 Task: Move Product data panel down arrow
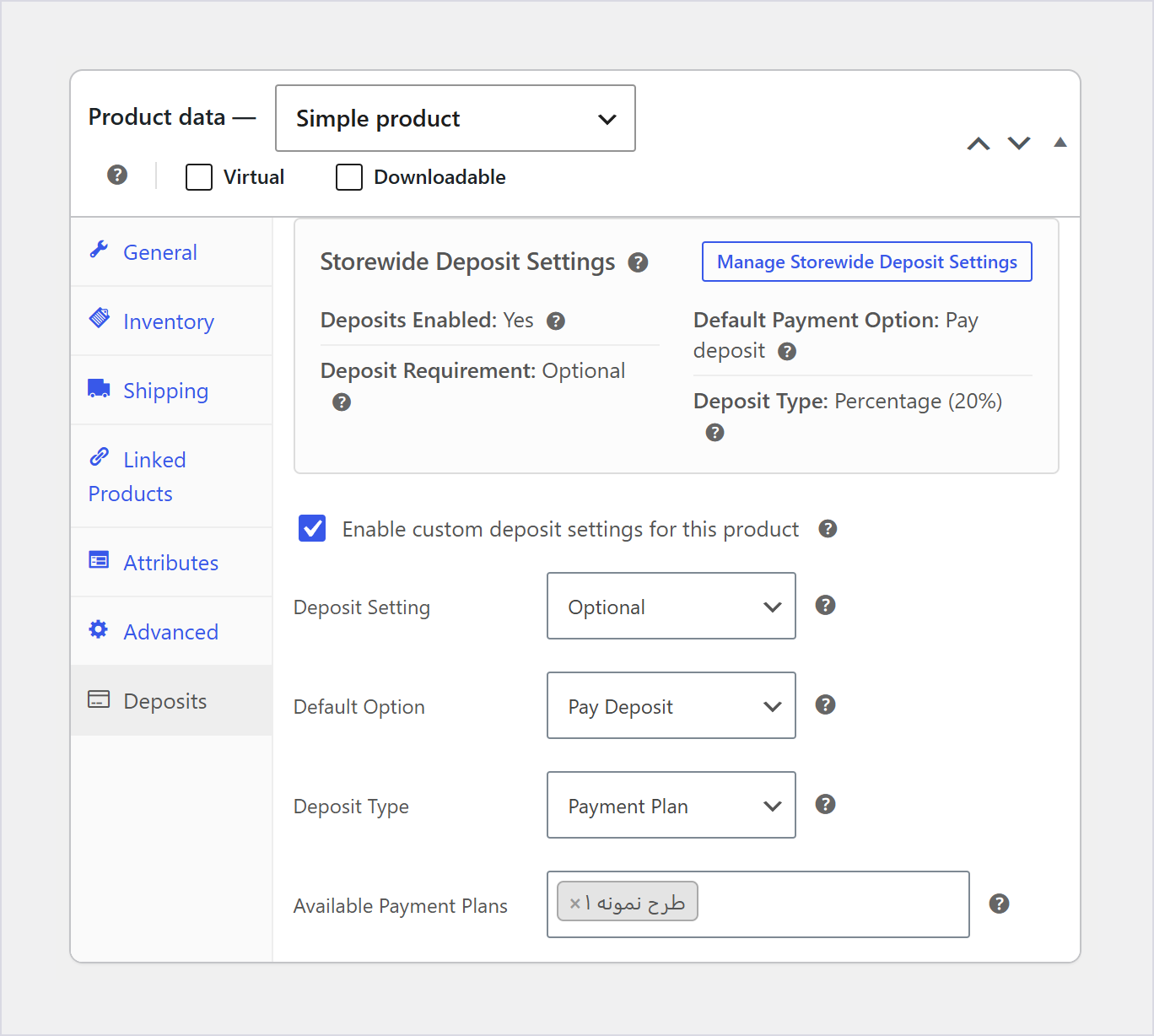[1019, 143]
